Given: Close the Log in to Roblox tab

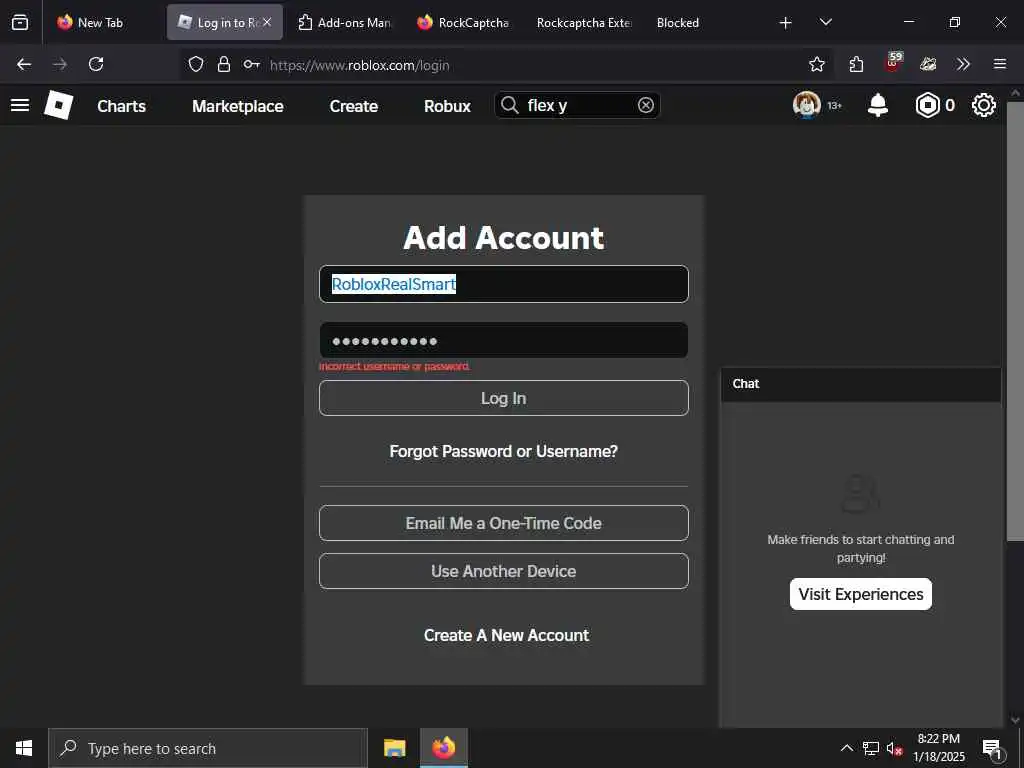Looking at the screenshot, I should 267,22.
